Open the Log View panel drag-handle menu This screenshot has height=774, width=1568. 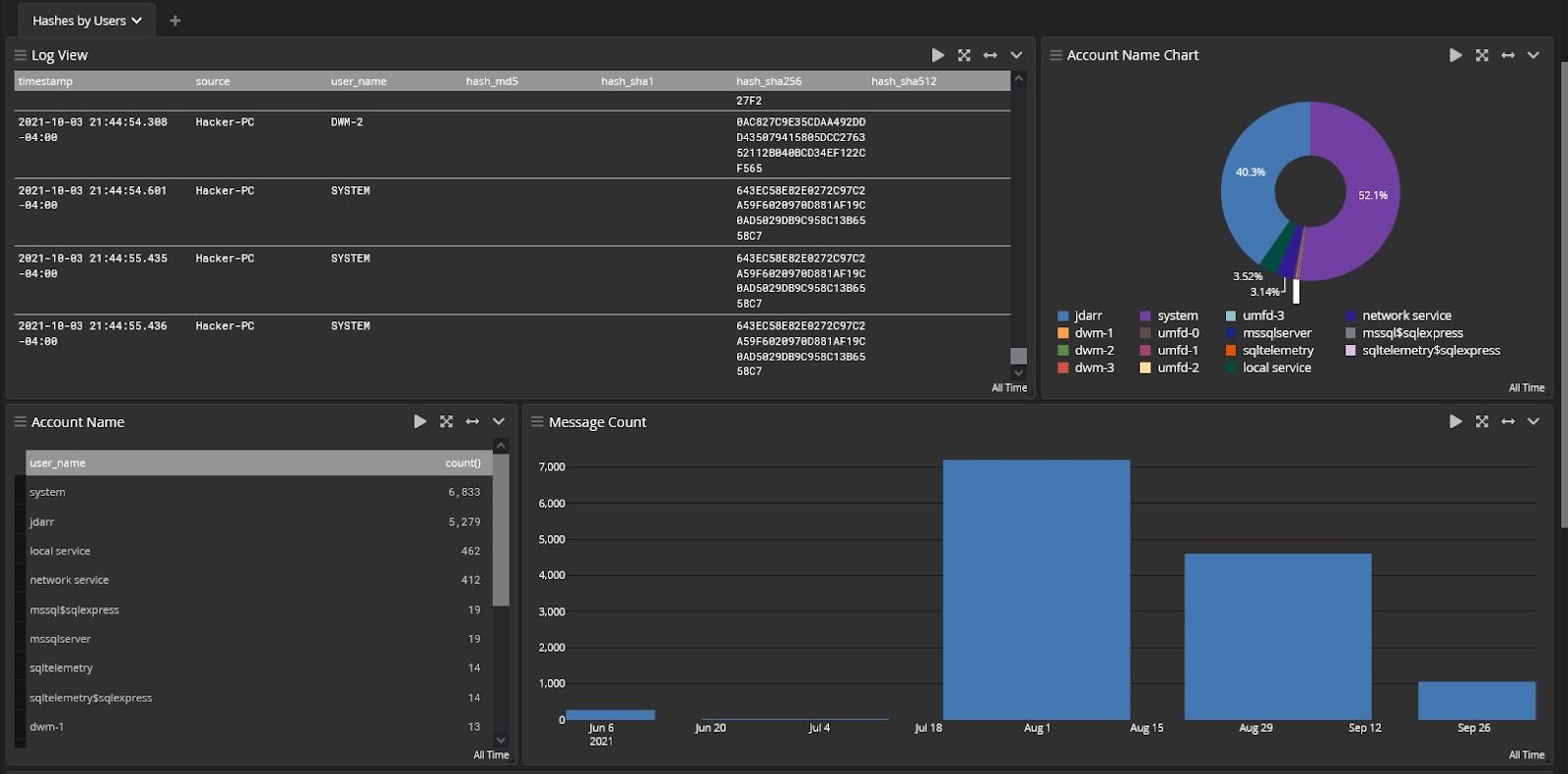(21, 55)
